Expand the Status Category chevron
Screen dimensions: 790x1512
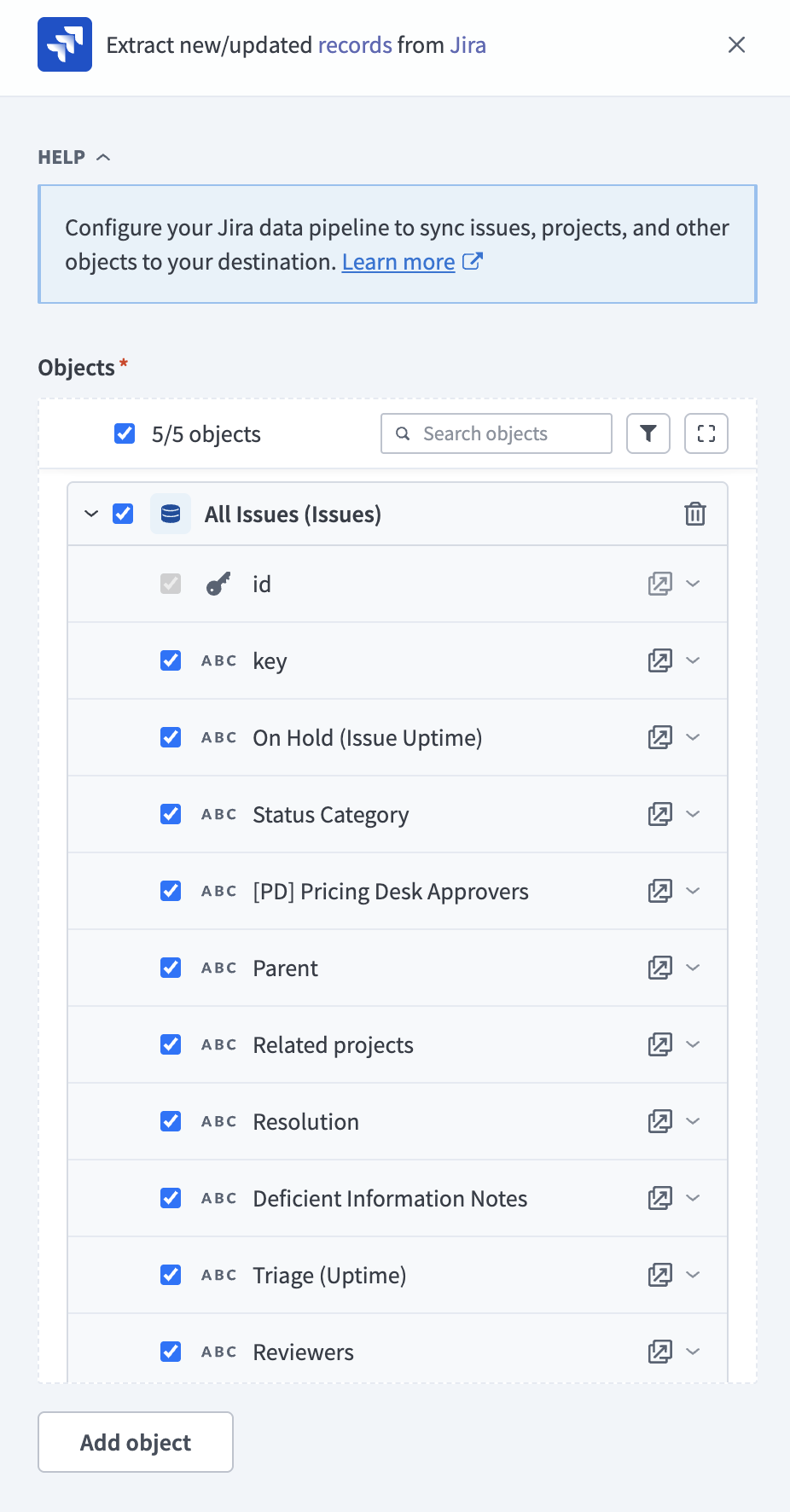click(693, 814)
